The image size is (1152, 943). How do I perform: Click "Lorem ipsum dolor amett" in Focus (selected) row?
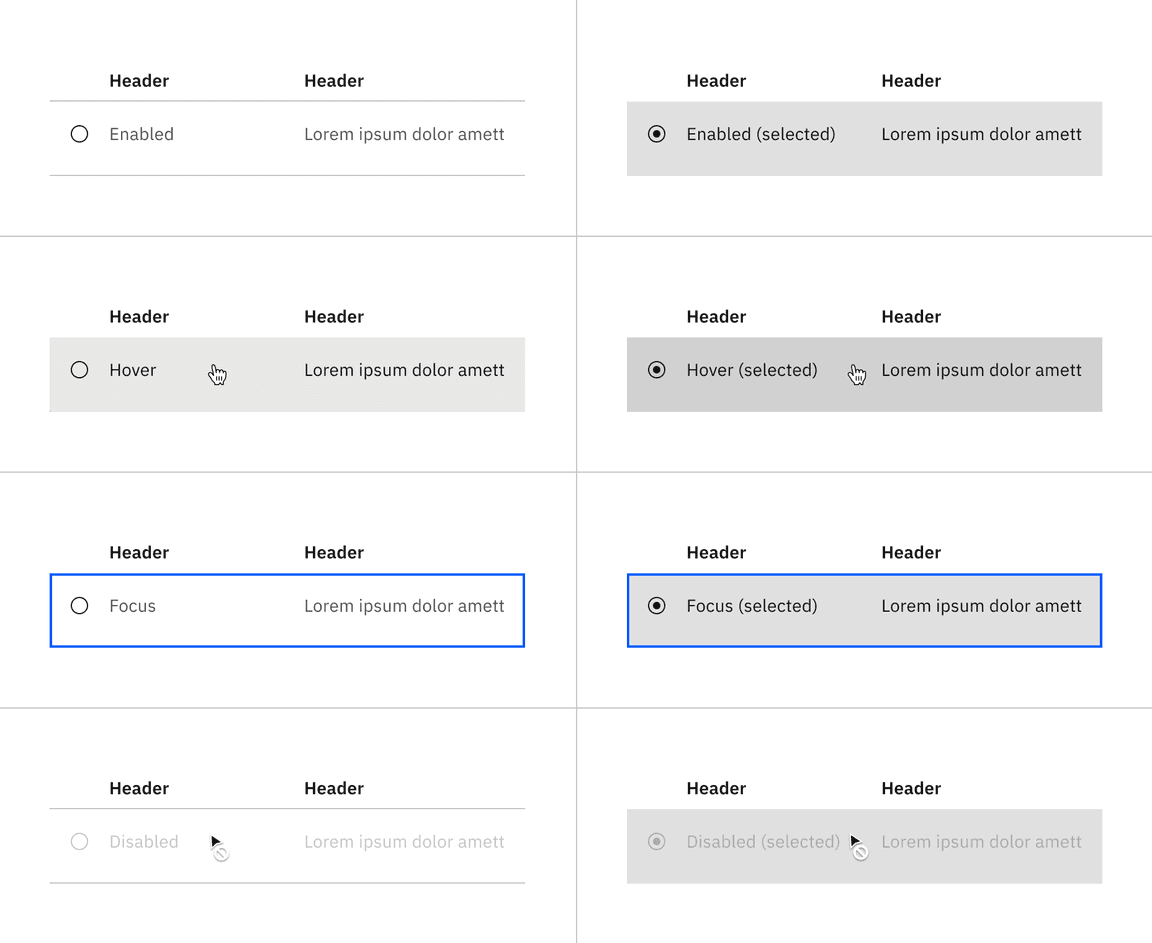click(982, 606)
